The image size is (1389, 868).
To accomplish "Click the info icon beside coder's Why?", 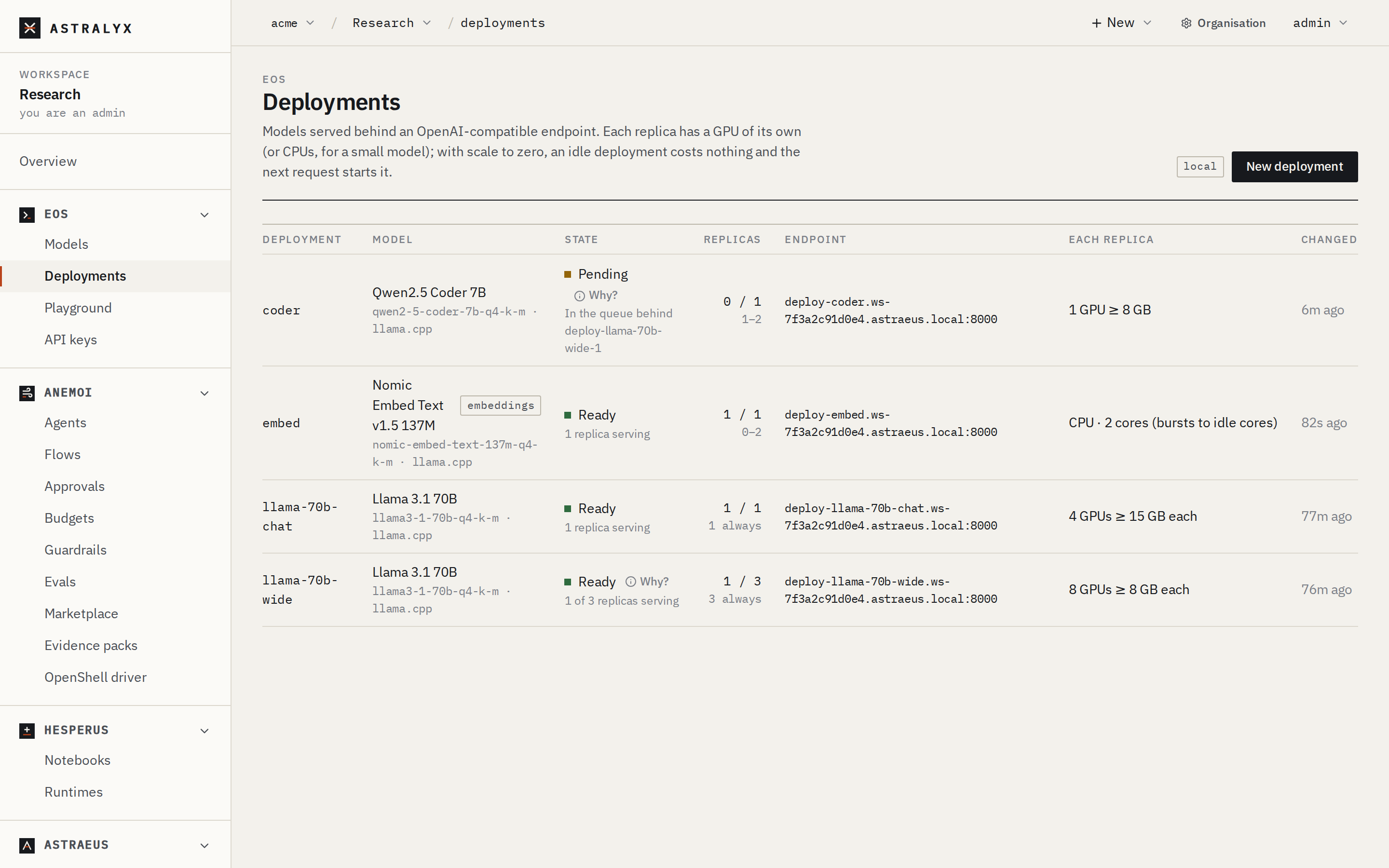I will [580, 296].
